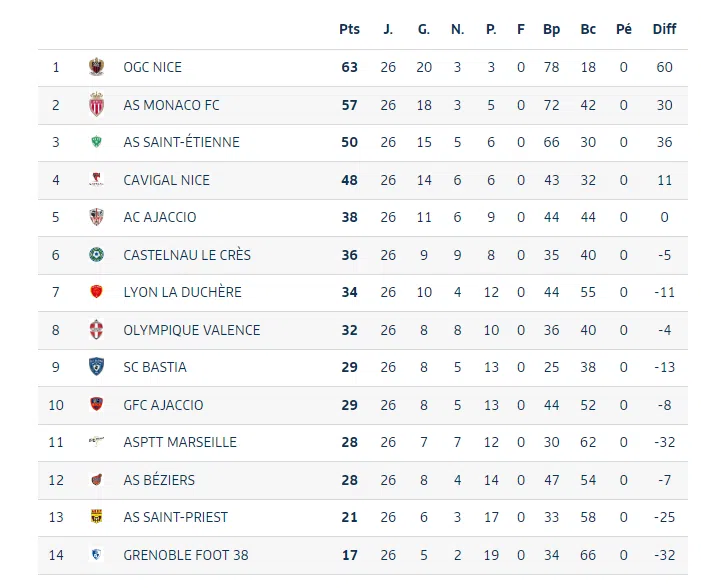Click the Grenoble Foot 38 logo

point(96,555)
